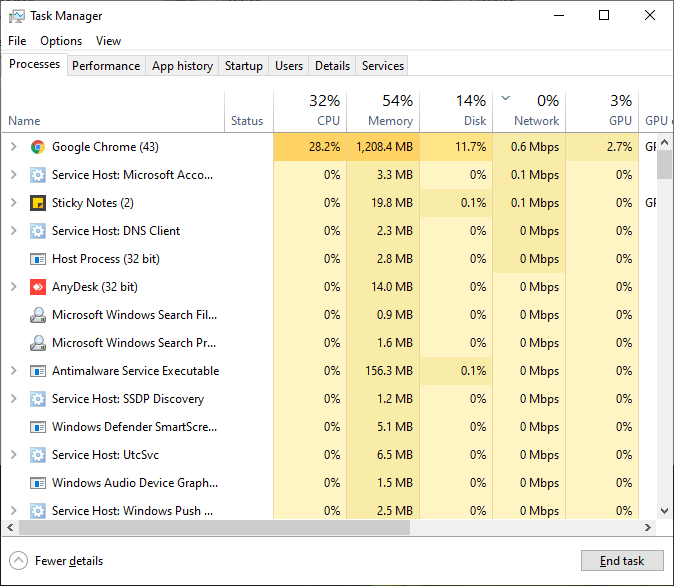Viewport: 674px width, 586px height.
Task: Sort by the GPU percentage column header
Action: coord(602,111)
